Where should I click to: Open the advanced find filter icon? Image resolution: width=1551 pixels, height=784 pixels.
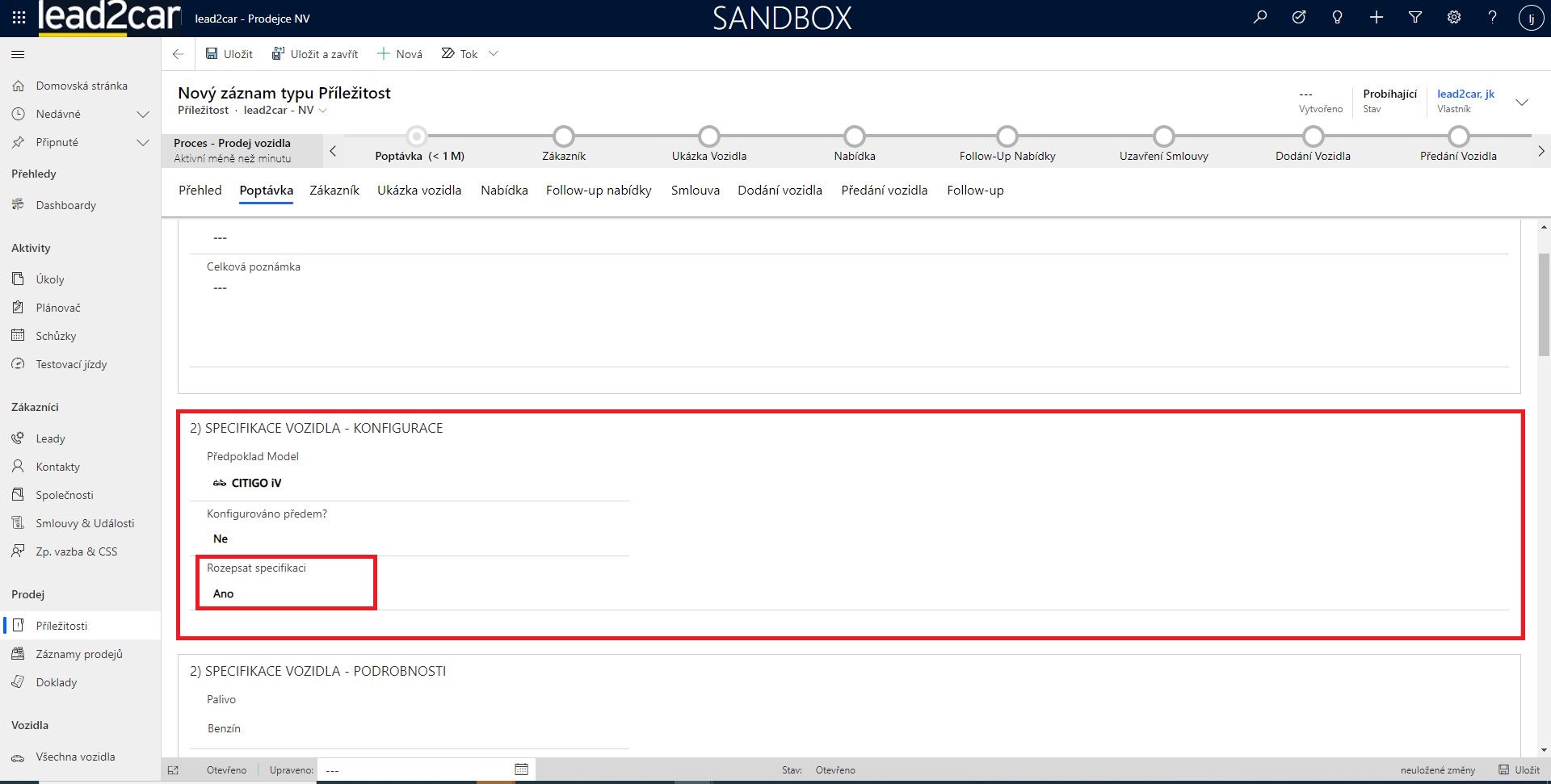click(1414, 18)
